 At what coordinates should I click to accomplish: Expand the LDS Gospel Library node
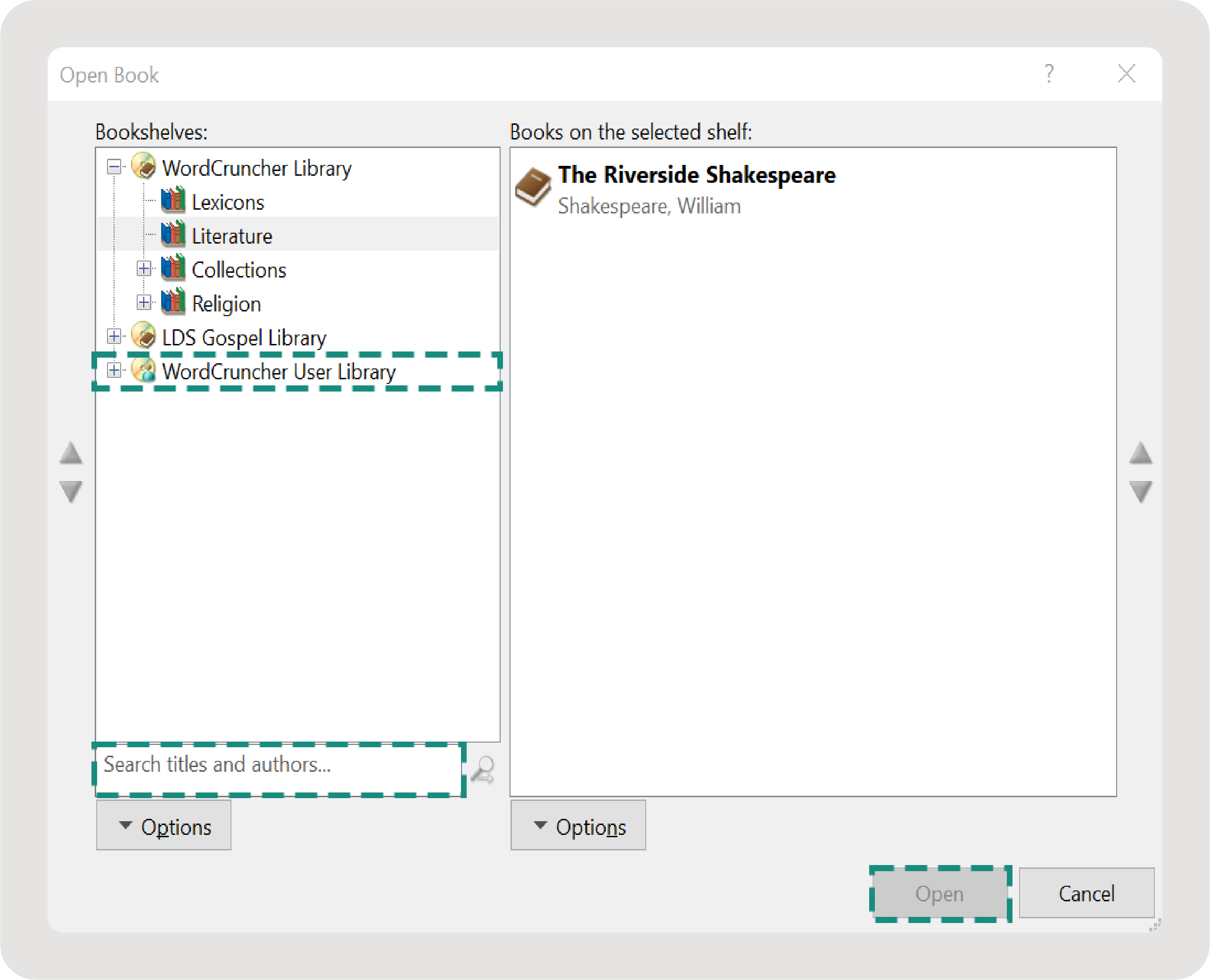pyautogui.click(x=114, y=336)
